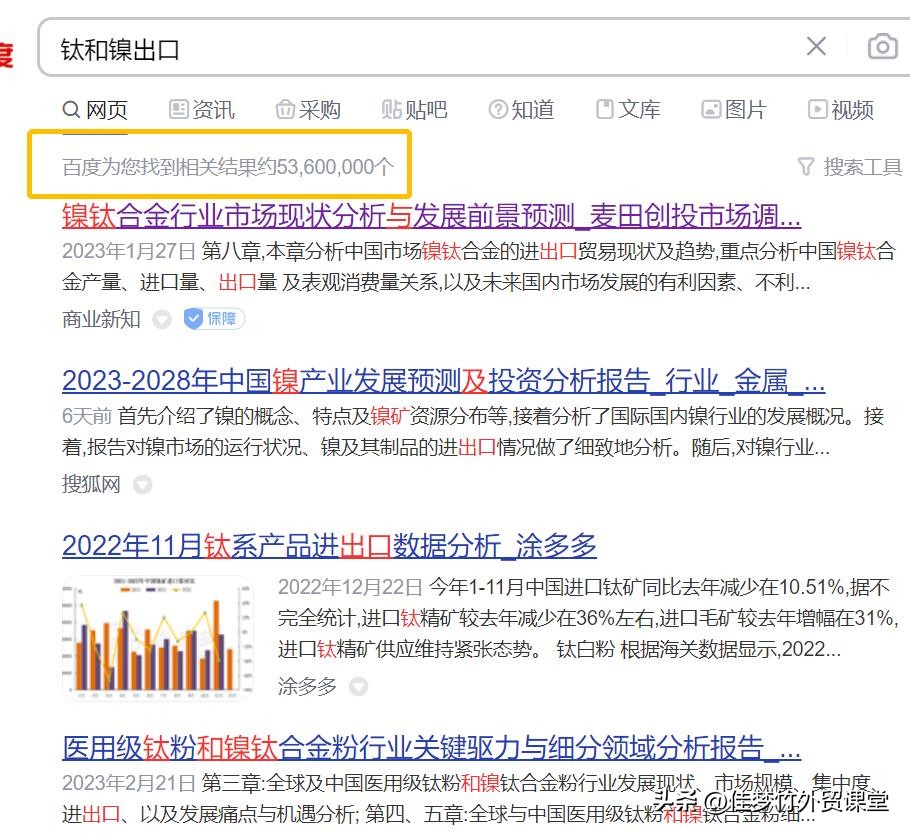This screenshot has width=910, height=834.
Task: Click the question-mark icon next to 知道
Action: 497,109
